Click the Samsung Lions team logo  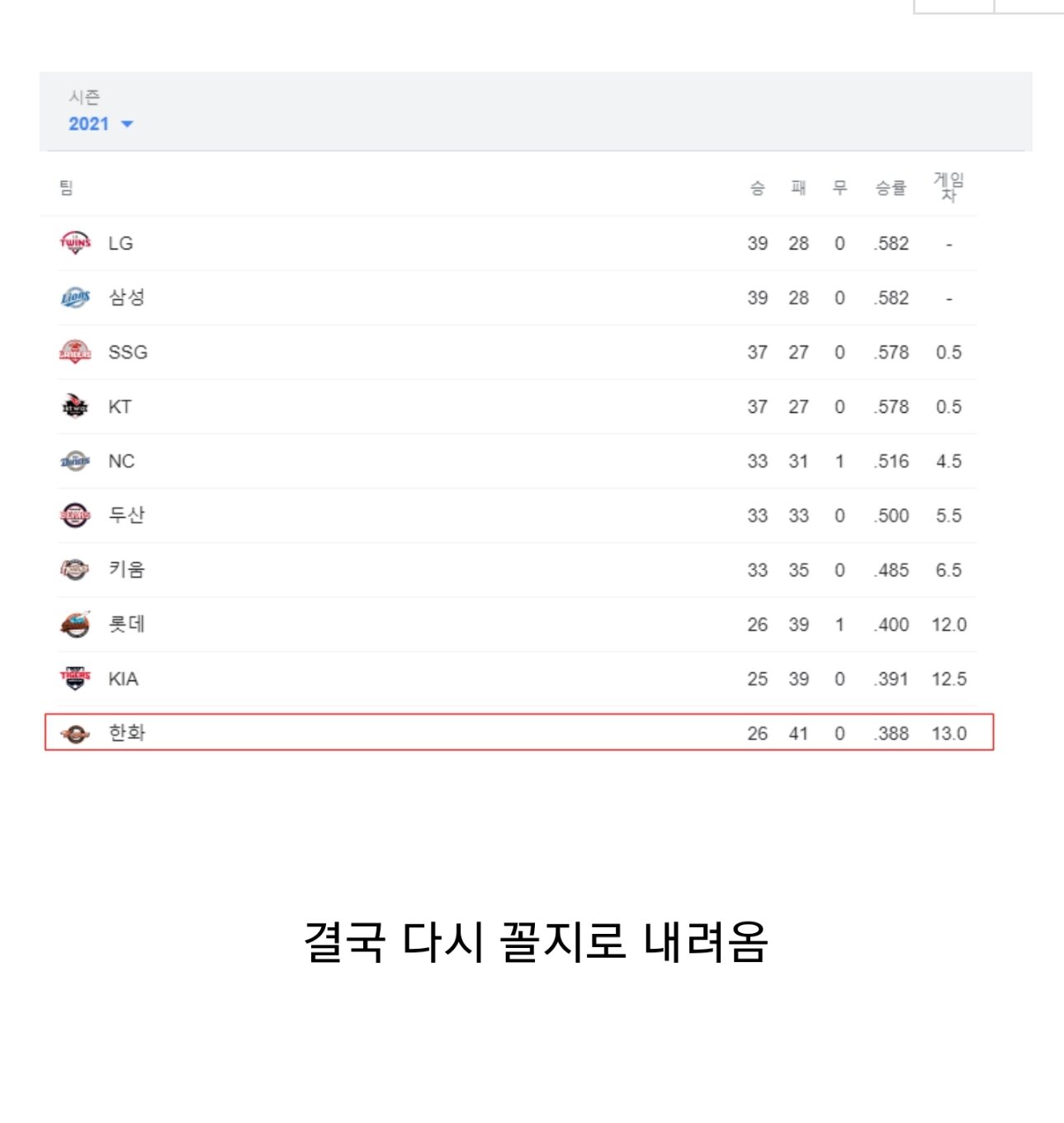pos(75,297)
